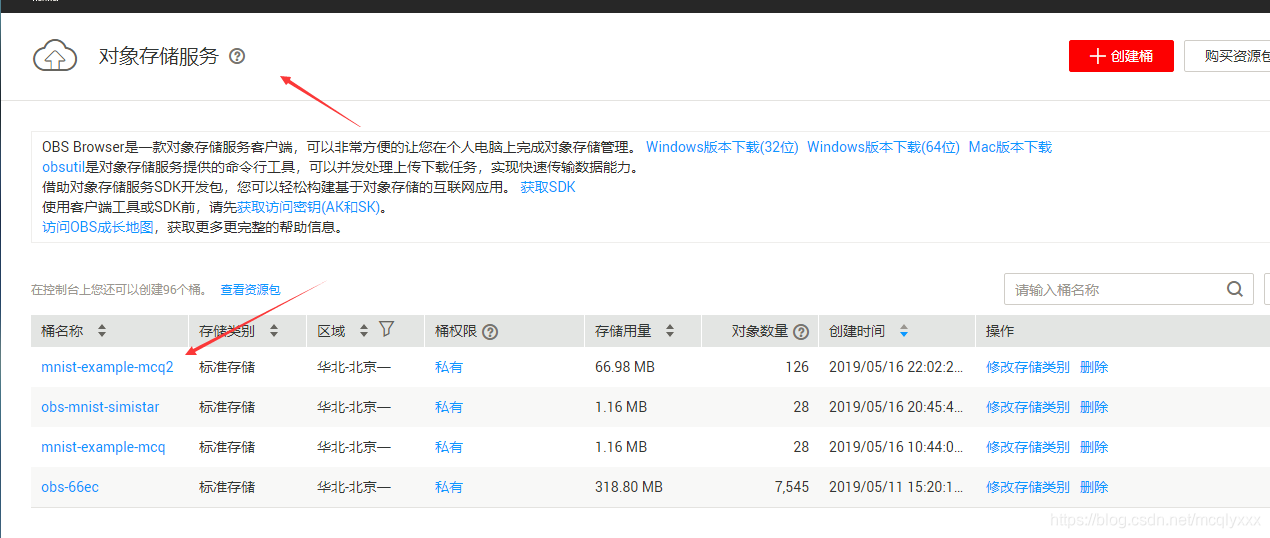Open the 查看资源包 link

pyautogui.click(x=250, y=290)
